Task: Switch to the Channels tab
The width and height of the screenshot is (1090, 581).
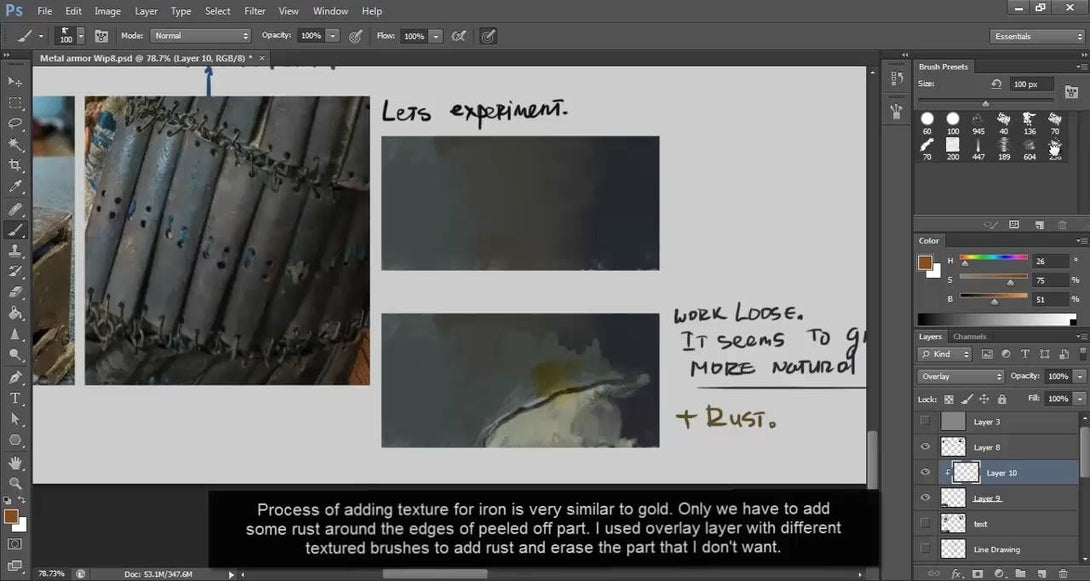Action: (970, 336)
